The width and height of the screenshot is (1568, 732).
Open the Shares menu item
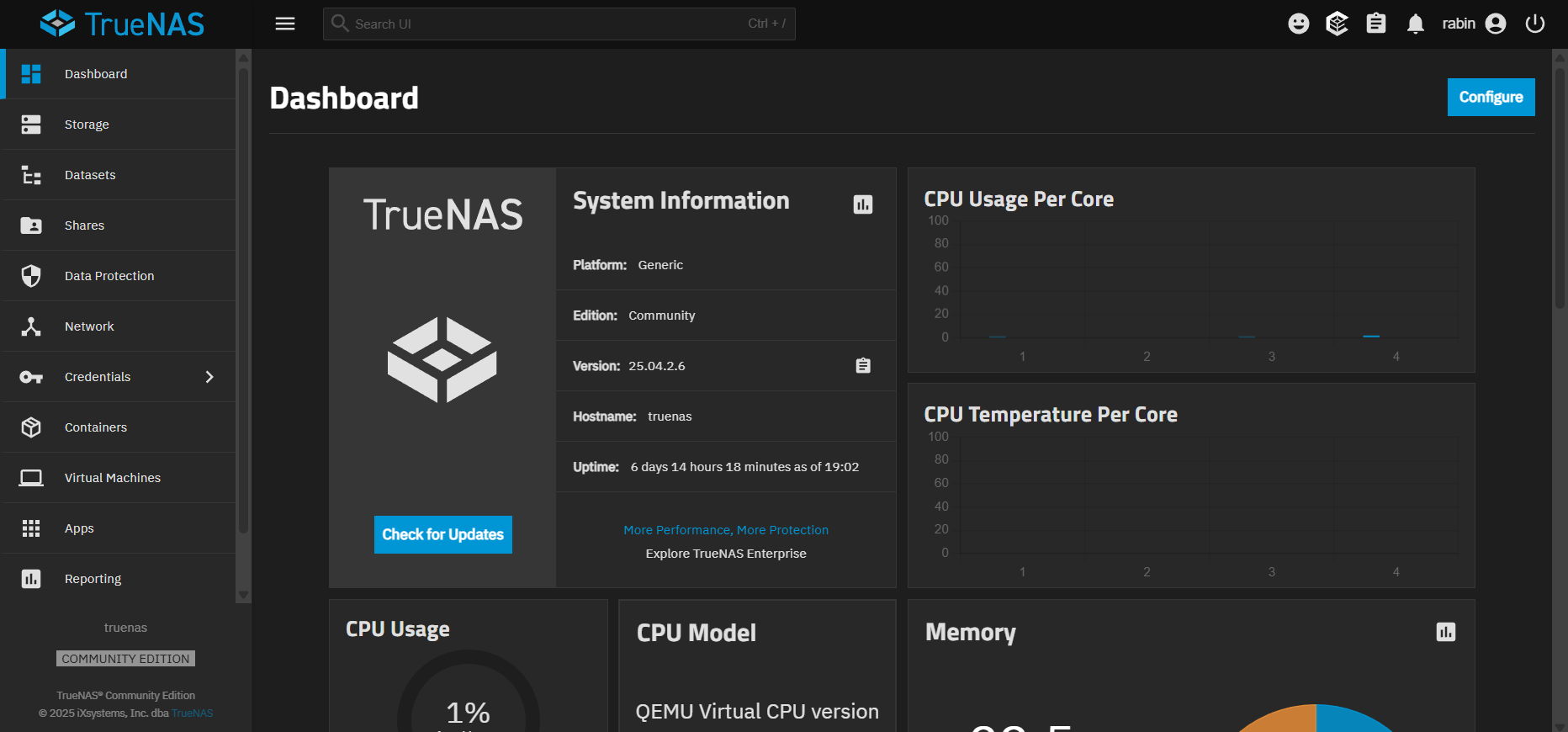[119, 225]
